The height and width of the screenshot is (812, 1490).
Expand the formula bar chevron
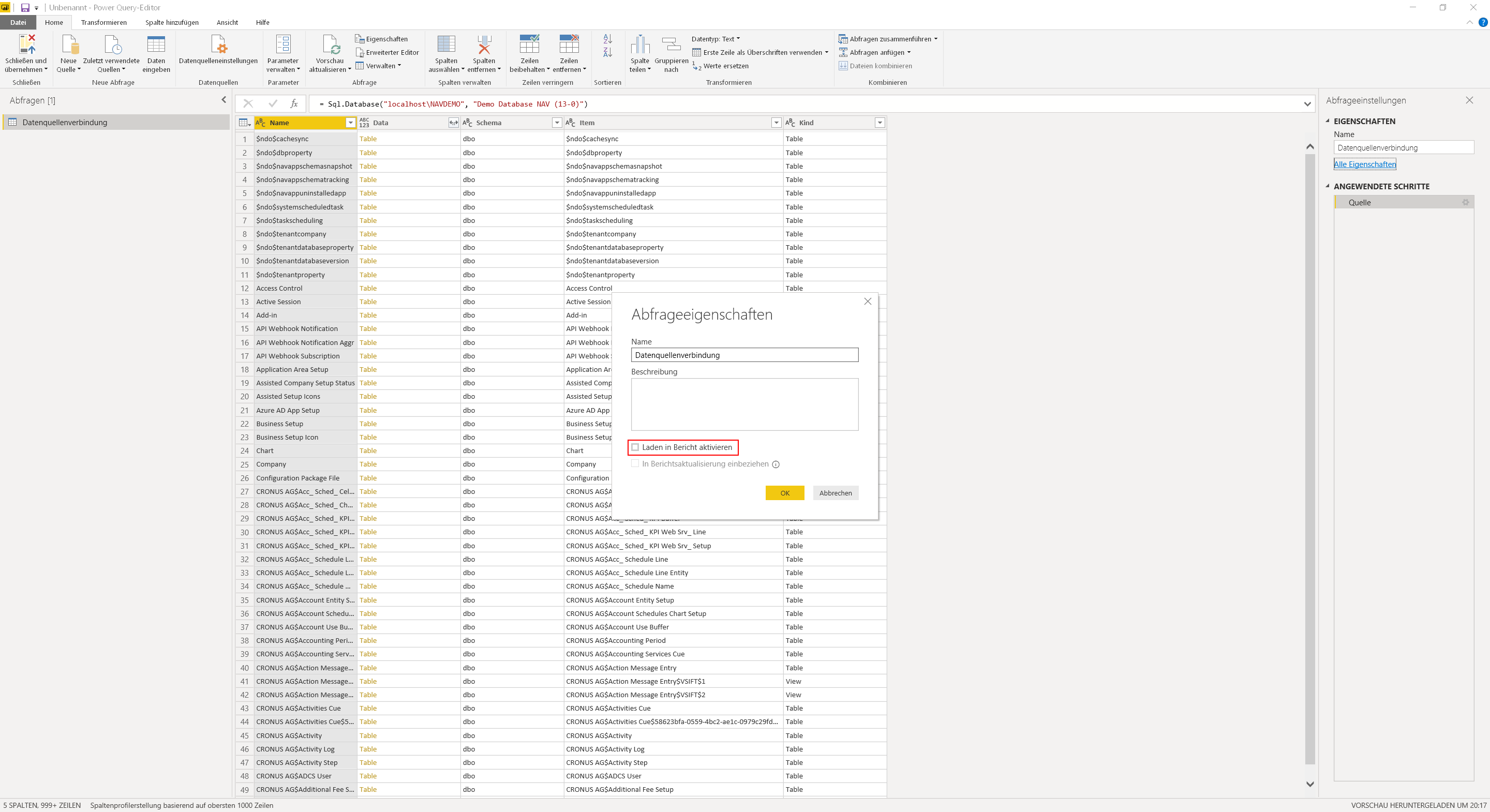(x=1307, y=104)
